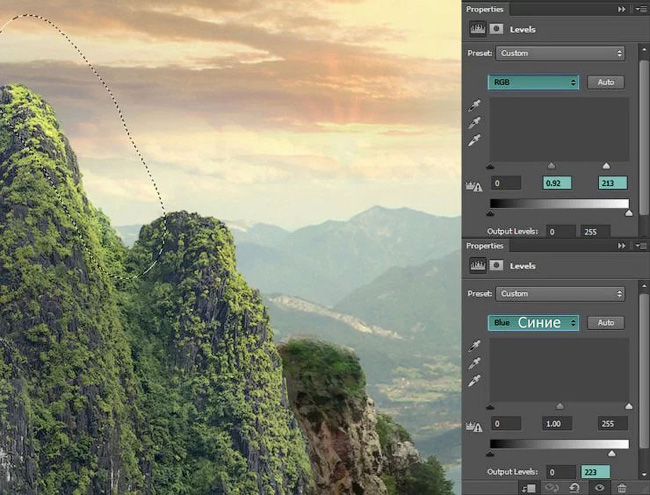Click the RGB panel output level field showing 0
The width and height of the screenshot is (650, 495).
[561, 231]
